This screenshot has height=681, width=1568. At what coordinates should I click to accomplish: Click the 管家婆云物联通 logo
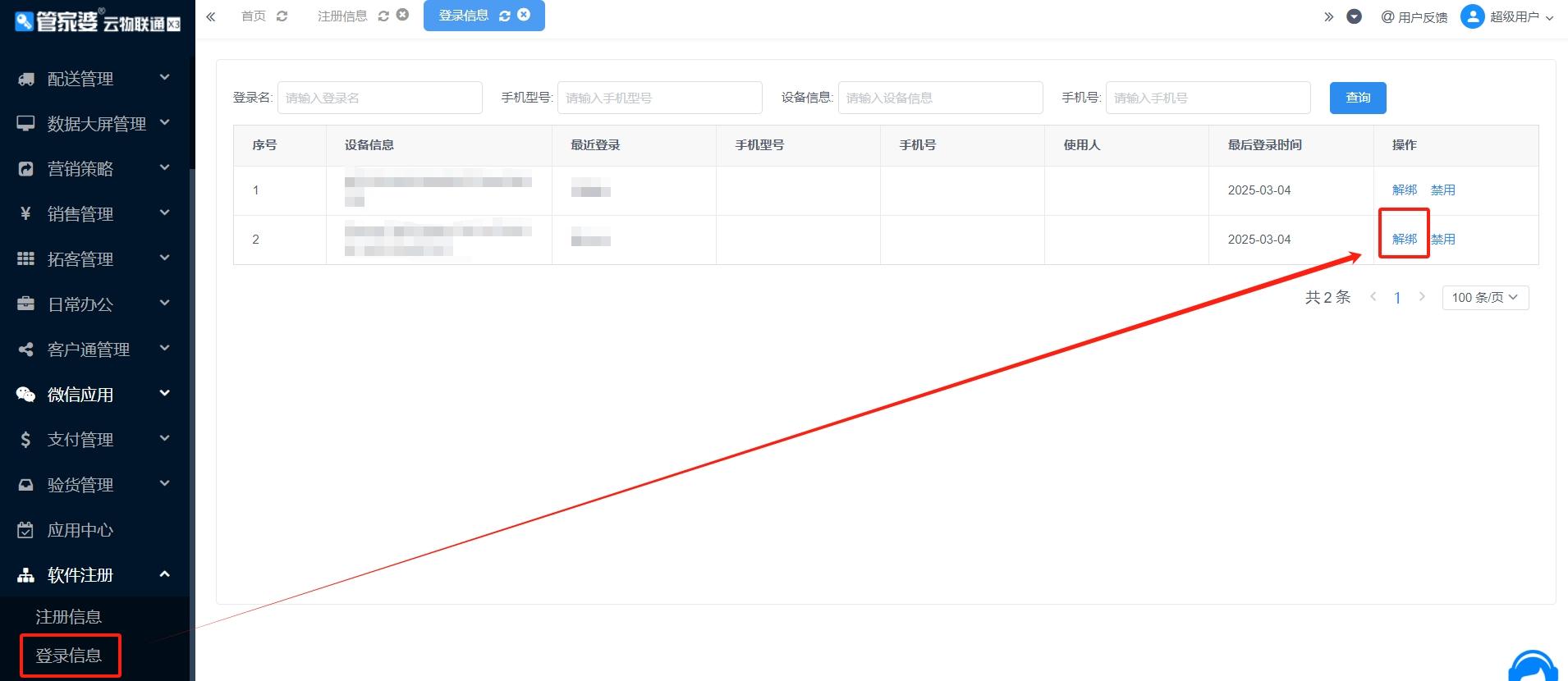coord(98,21)
